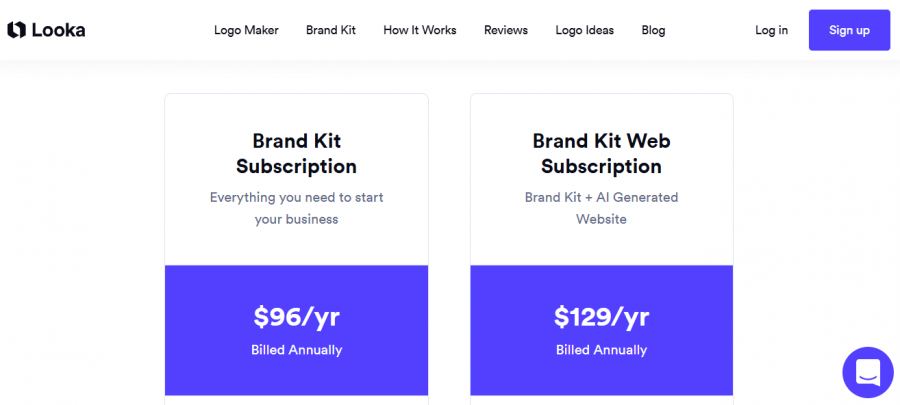Open Logo Ideas from the navbar

[585, 30]
